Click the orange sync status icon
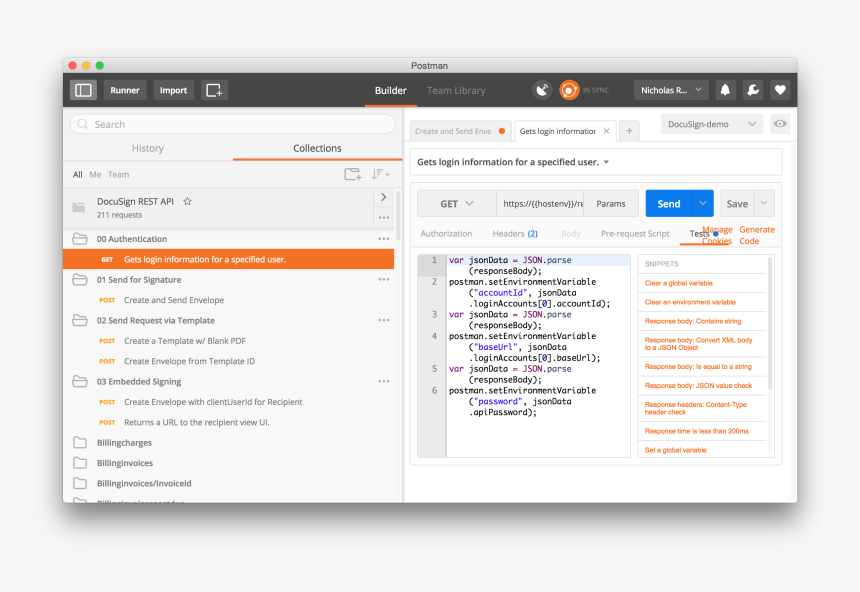Viewport: 860px width, 592px height. pyautogui.click(x=569, y=90)
